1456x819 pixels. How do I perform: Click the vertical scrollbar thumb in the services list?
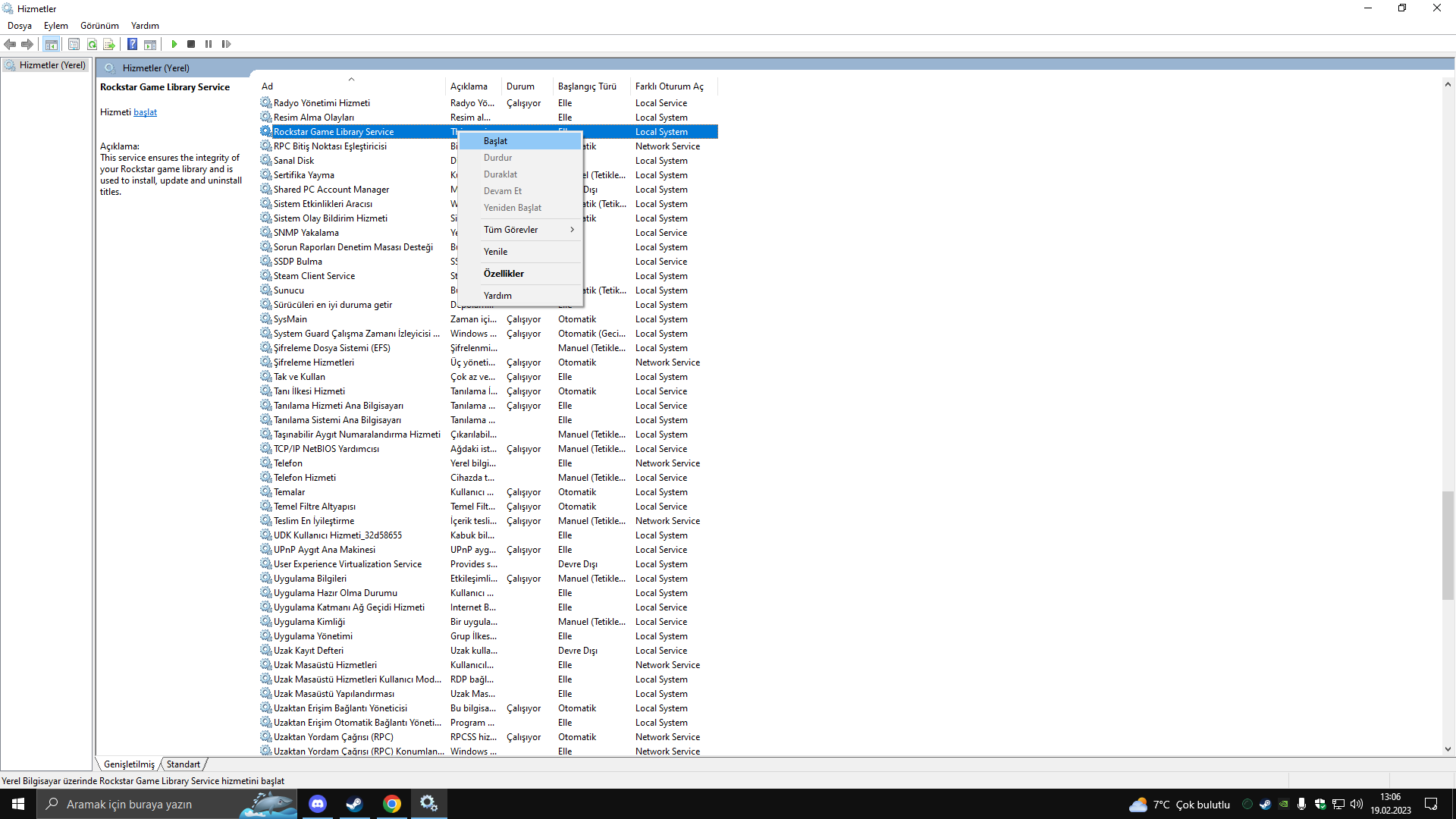(x=1448, y=544)
